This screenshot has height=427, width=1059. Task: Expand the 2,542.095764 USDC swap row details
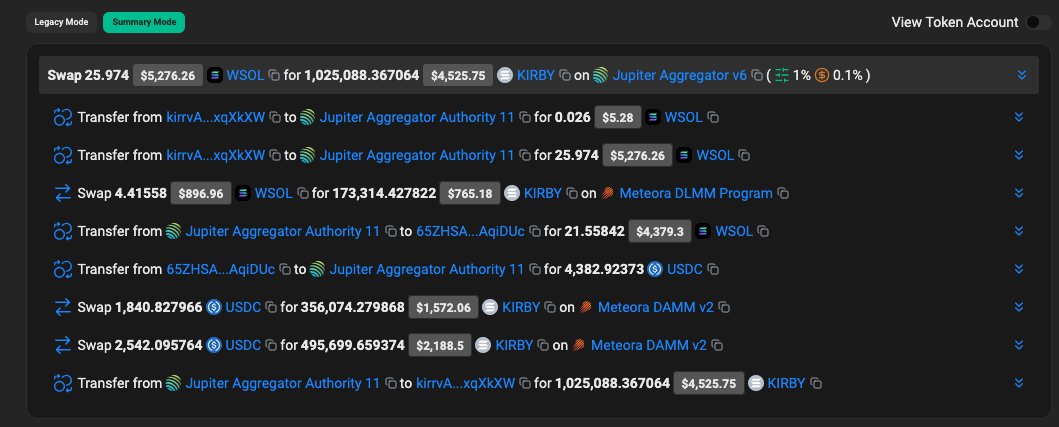tap(1019, 345)
